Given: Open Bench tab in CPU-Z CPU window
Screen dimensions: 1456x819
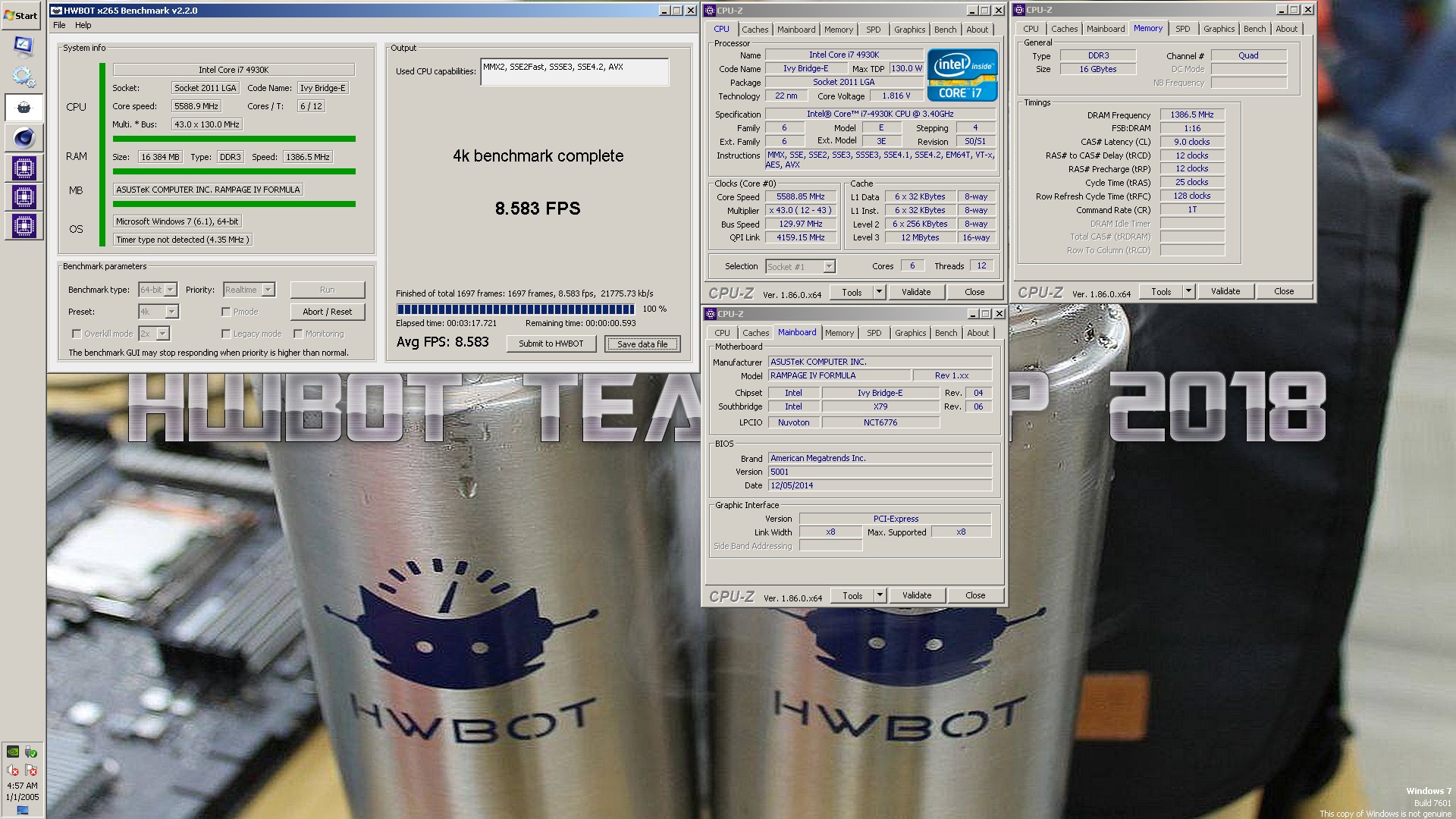Looking at the screenshot, I should [945, 30].
